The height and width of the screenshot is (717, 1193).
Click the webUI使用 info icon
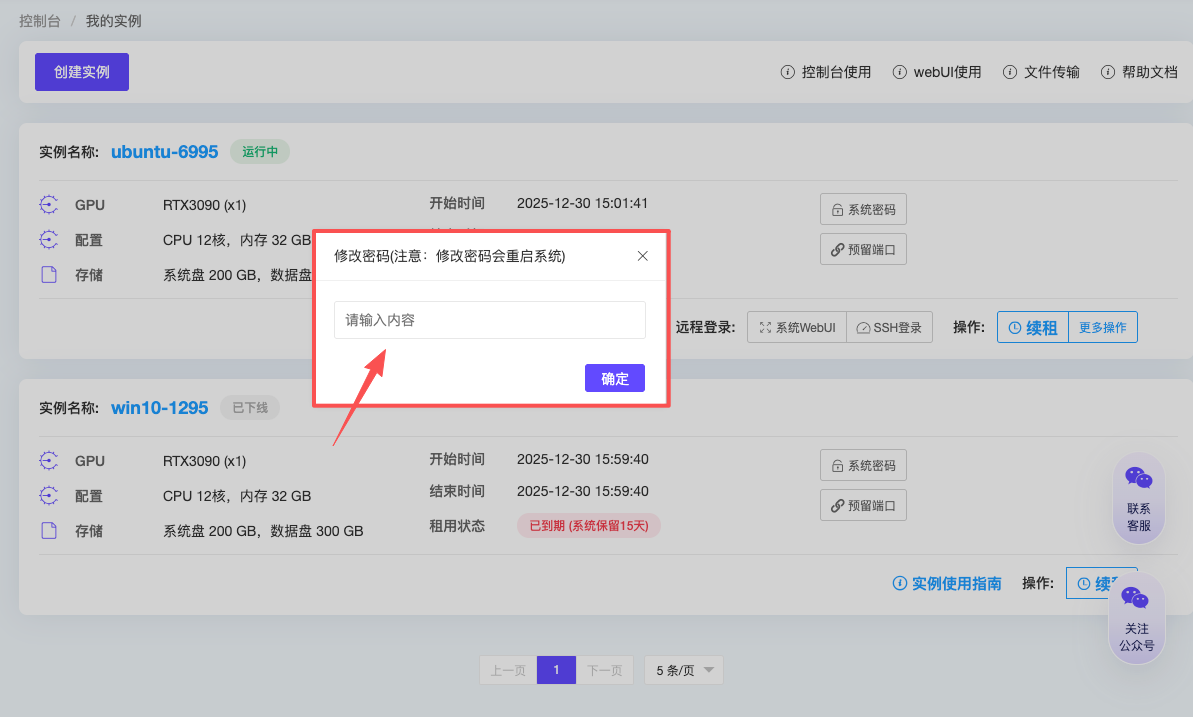click(900, 72)
